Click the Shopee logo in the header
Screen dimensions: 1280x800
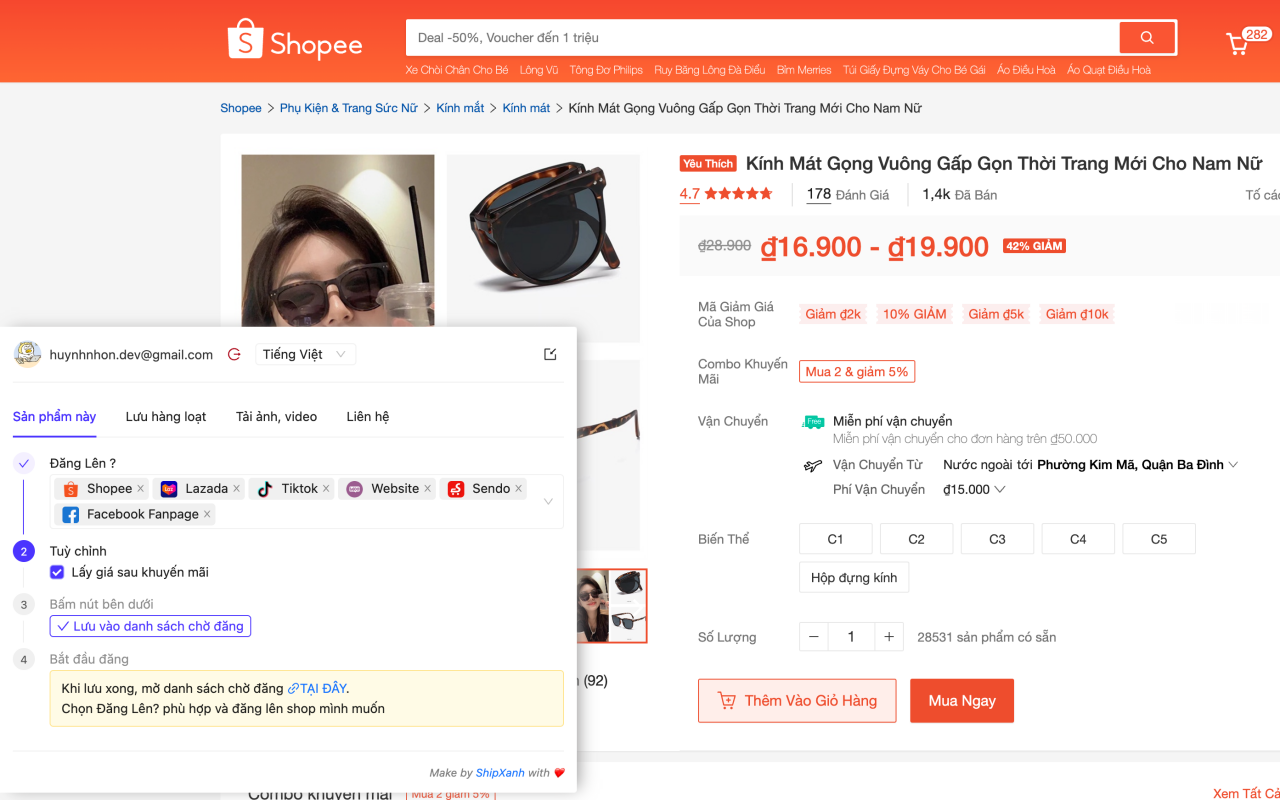point(294,40)
